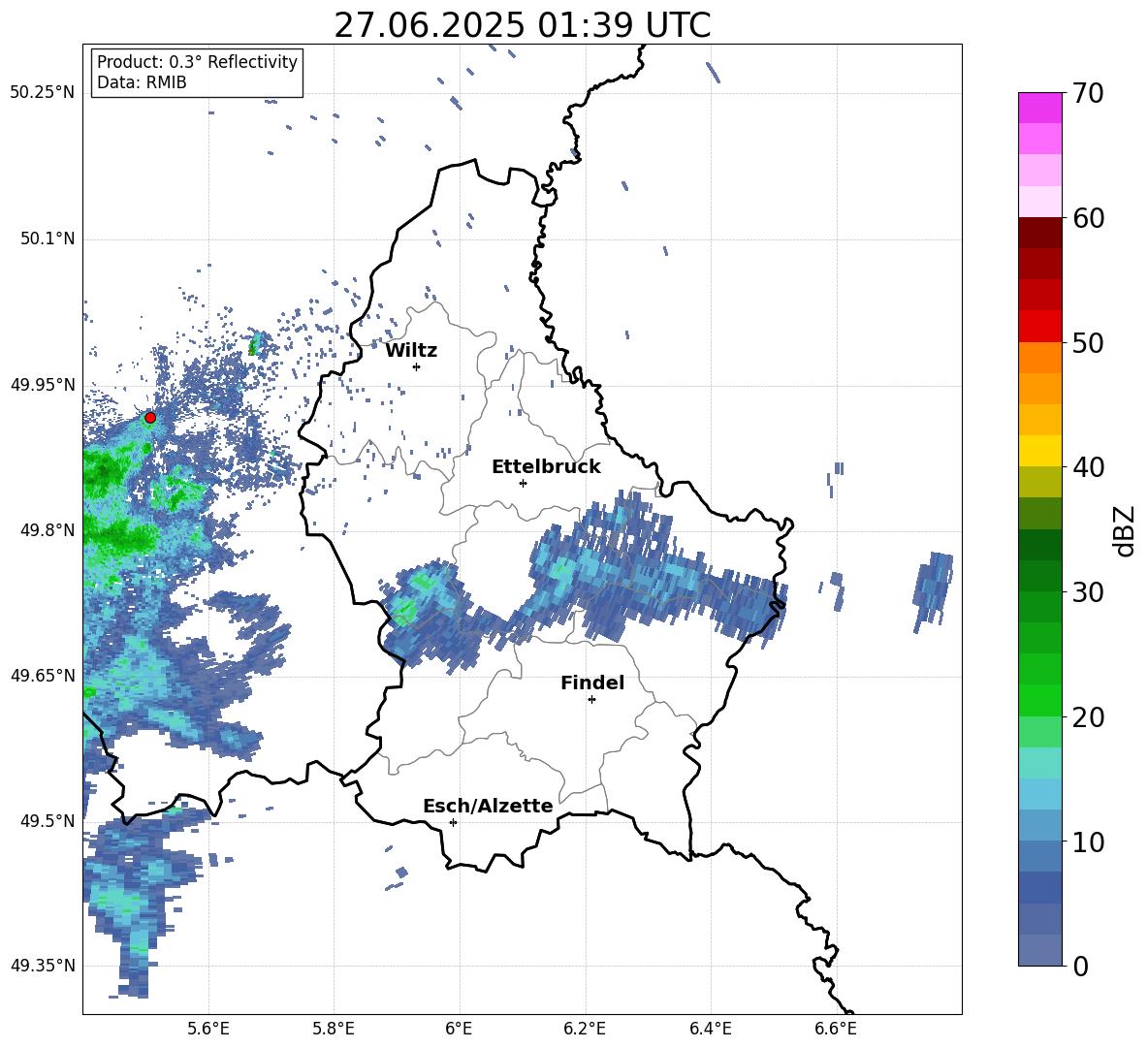Click the magenta top colorbar segment

[1039, 108]
